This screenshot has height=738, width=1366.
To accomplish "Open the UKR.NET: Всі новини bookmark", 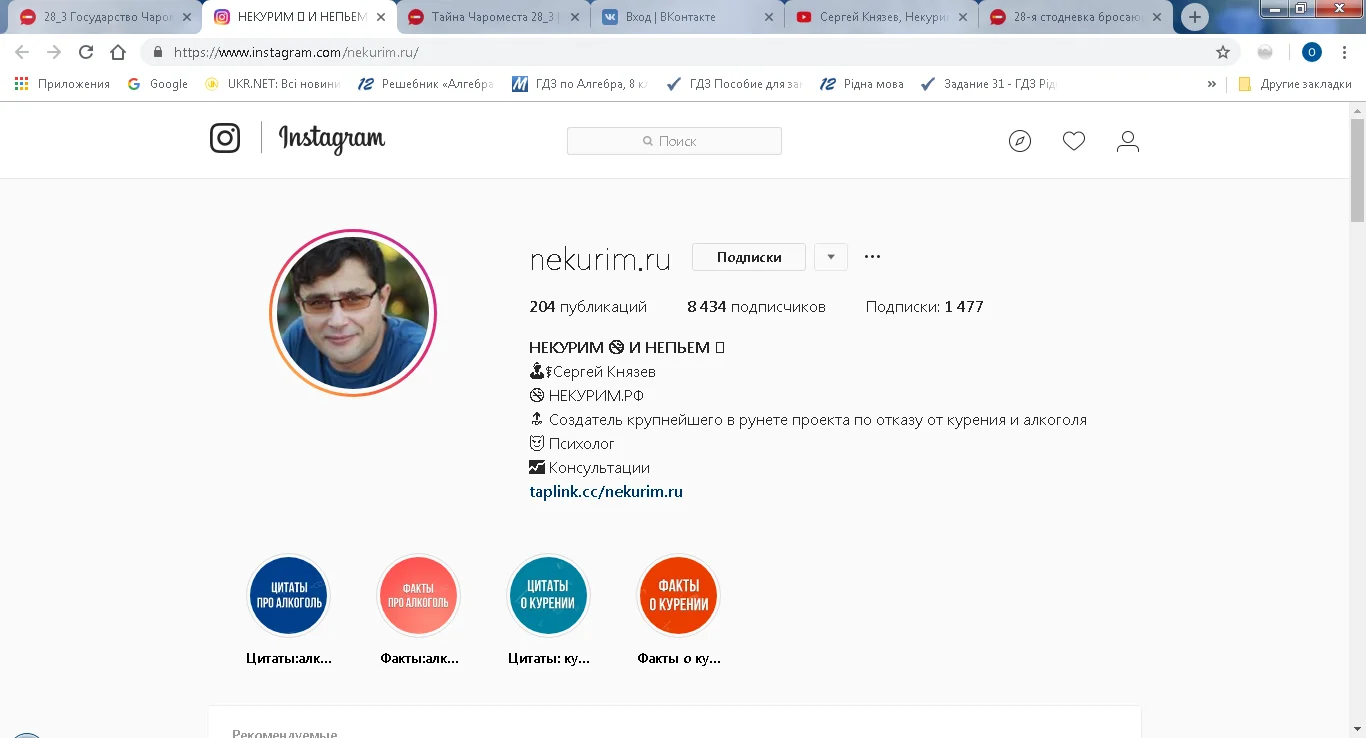I will pos(273,84).
